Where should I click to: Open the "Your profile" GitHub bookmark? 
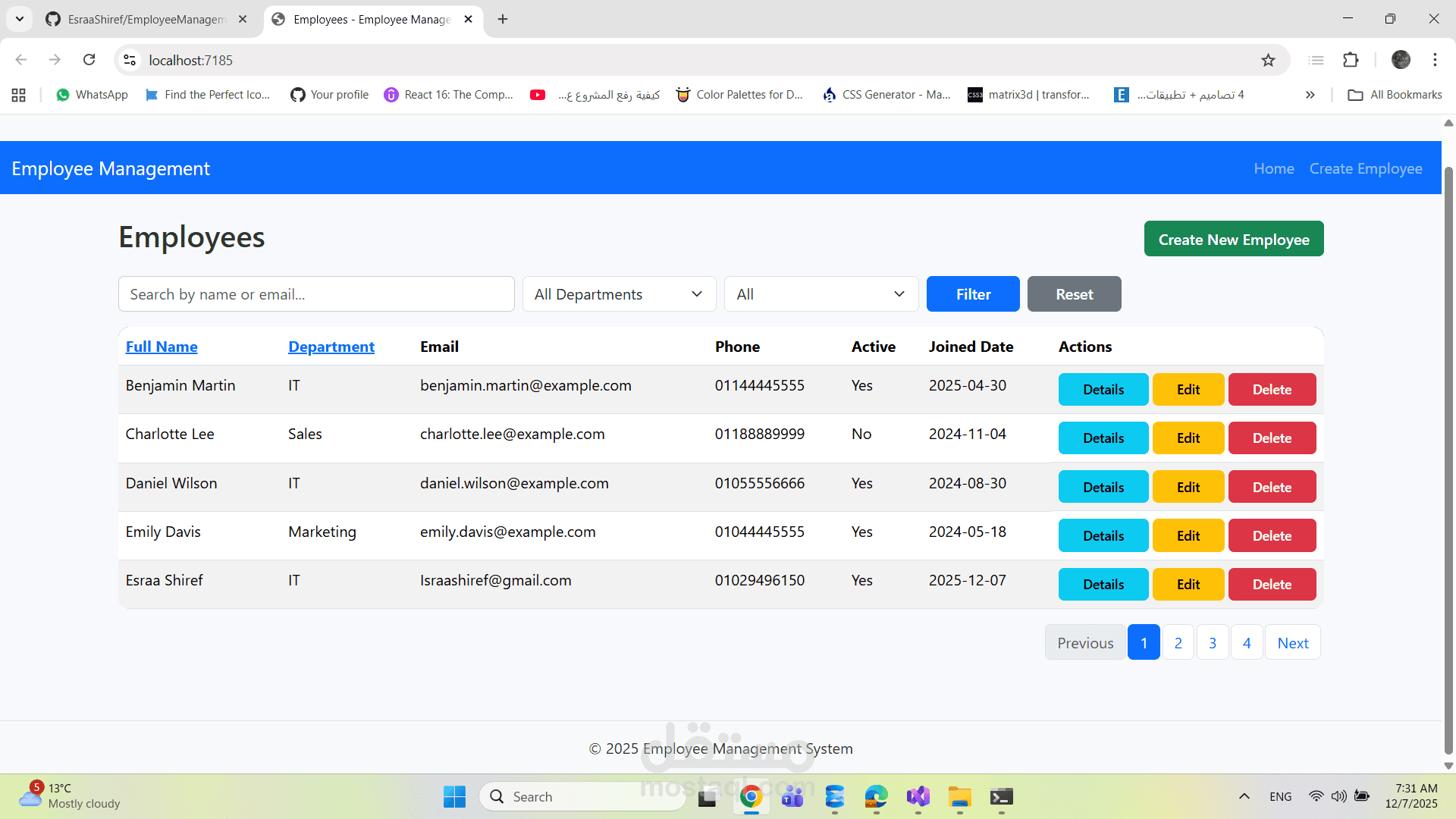coord(328,94)
